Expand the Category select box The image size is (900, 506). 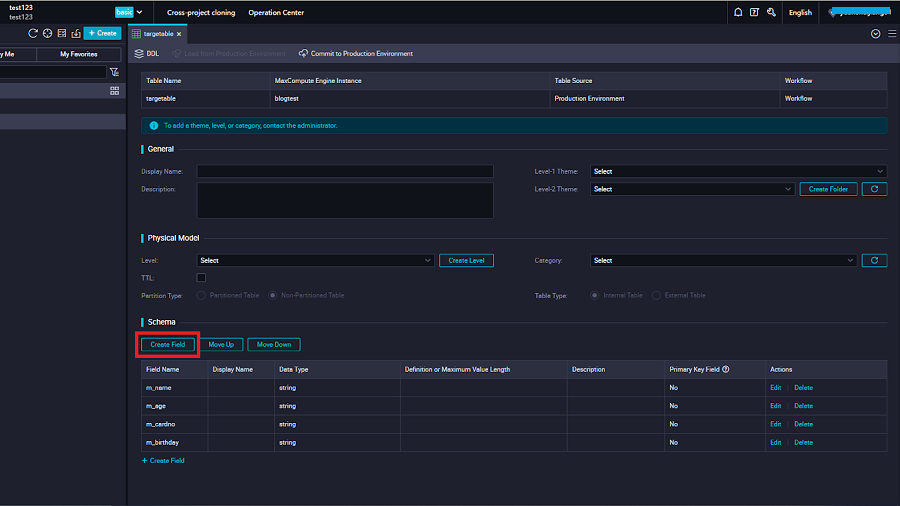click(x=724, y=260)
